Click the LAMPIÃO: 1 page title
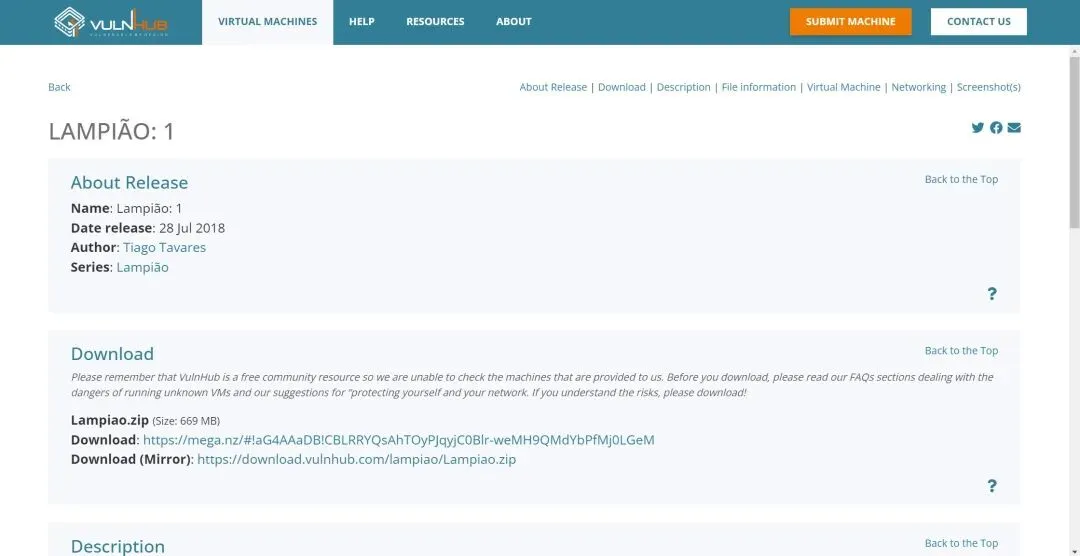 pyautogui.click(x=112, y=131)
